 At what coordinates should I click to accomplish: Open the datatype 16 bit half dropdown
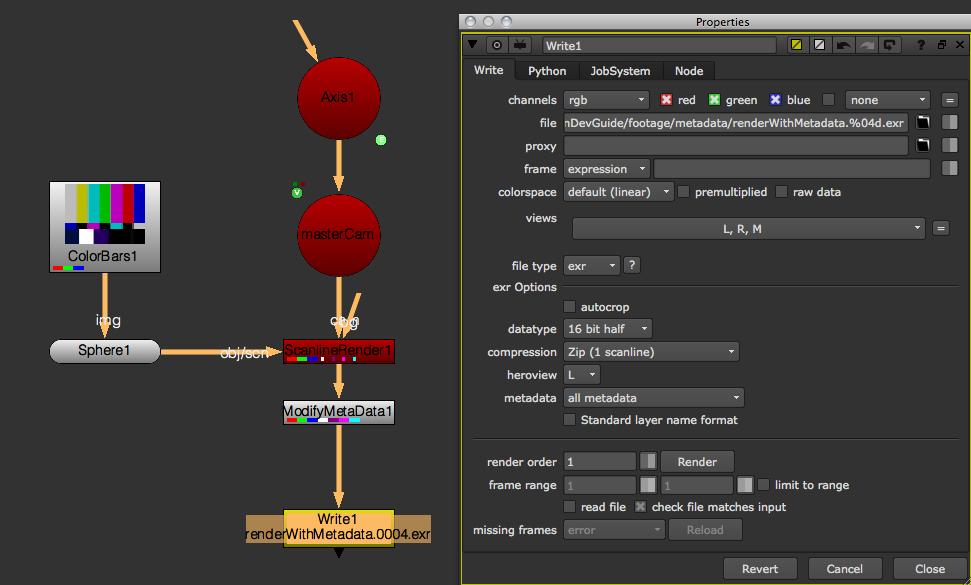pyautogui.click(x=609, y=329)
